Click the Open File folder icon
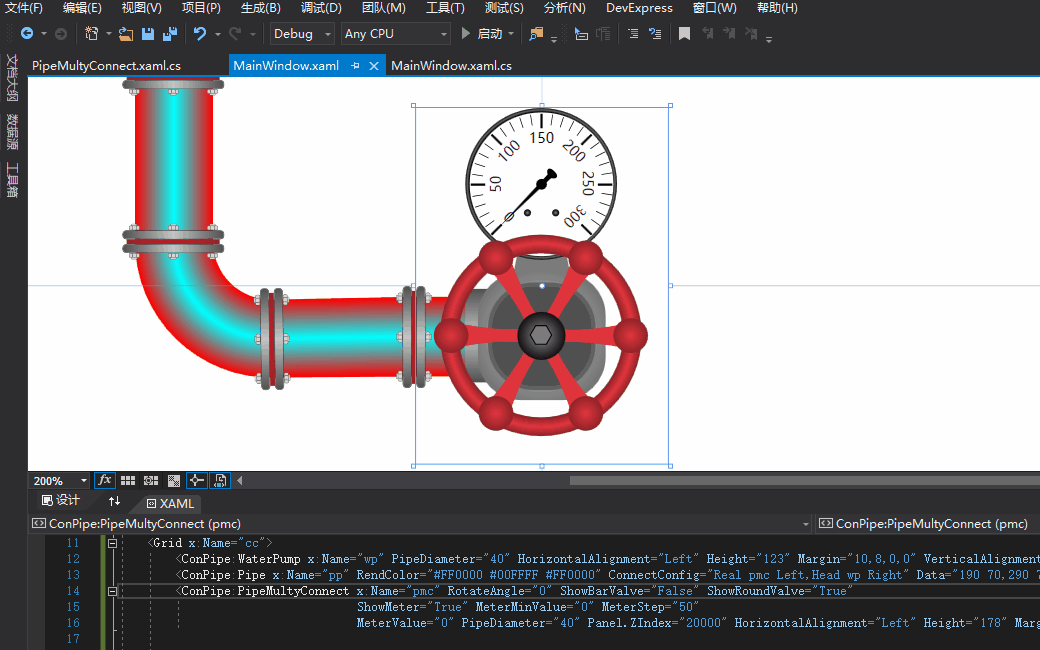The height and width of the screenshot is (650, 1040). click(x=126, y=34)
